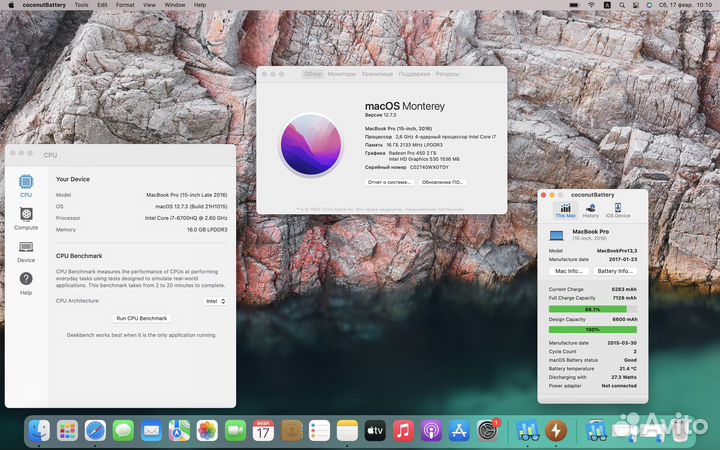
Task: Open Reminders from the Dock
Action: 319,431
